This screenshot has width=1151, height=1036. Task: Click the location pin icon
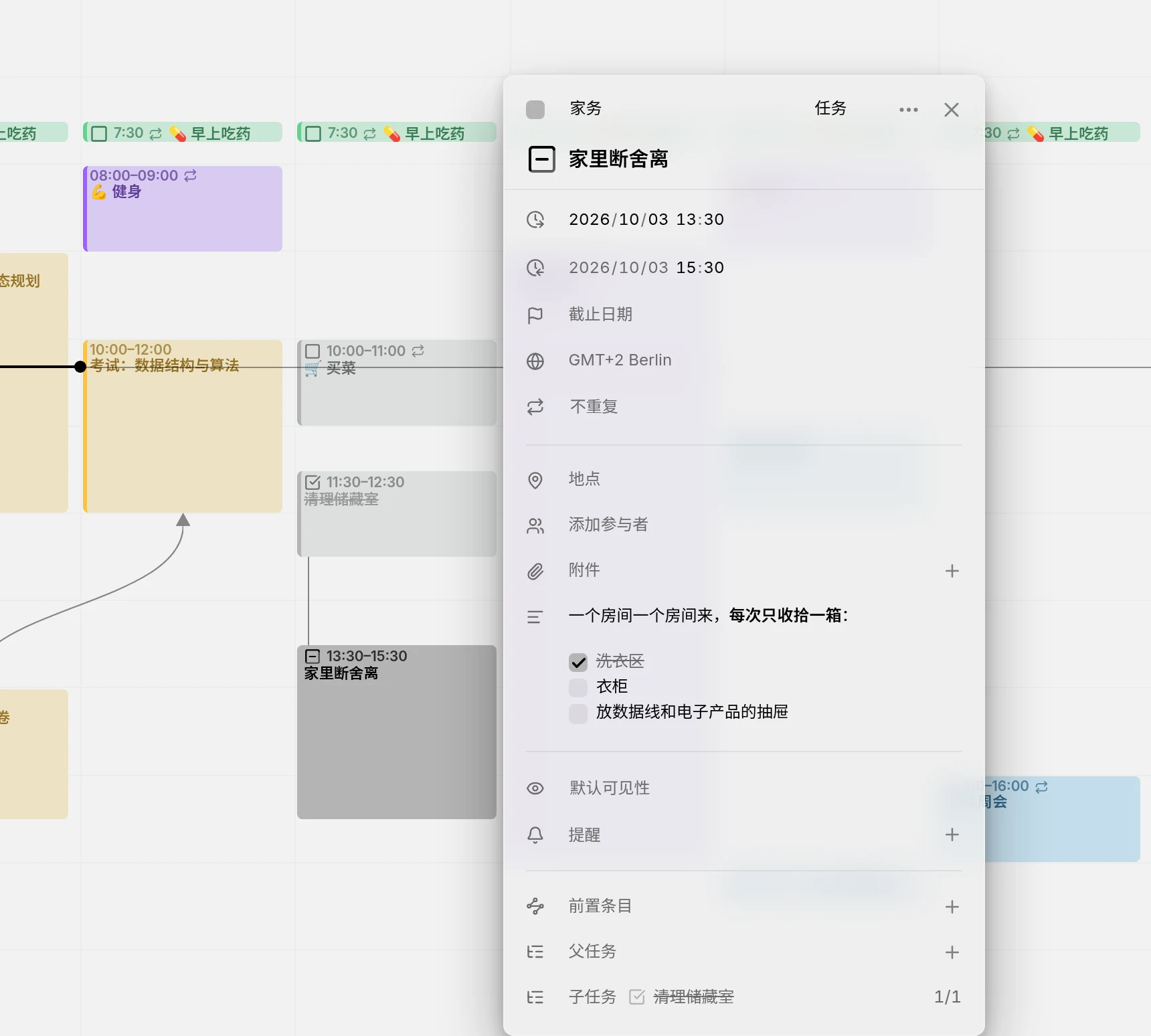535,480
